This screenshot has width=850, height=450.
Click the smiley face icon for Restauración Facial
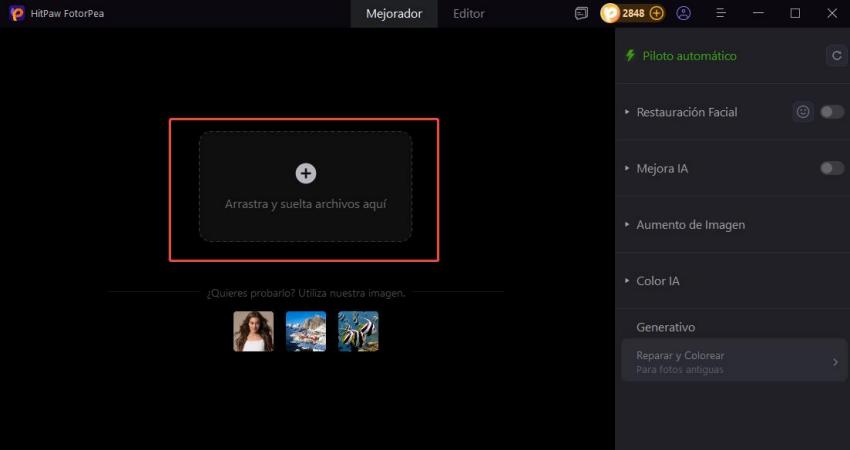coord(803,112)
